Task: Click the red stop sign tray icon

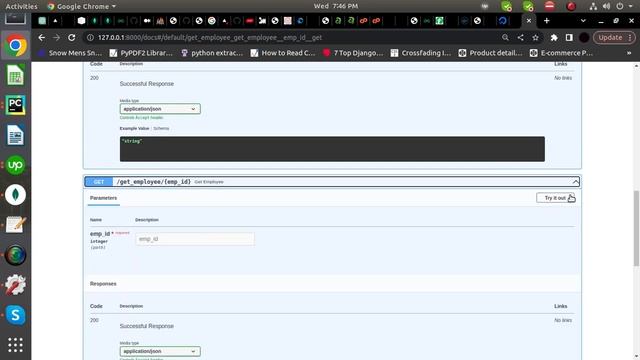Action: point(550,6)
